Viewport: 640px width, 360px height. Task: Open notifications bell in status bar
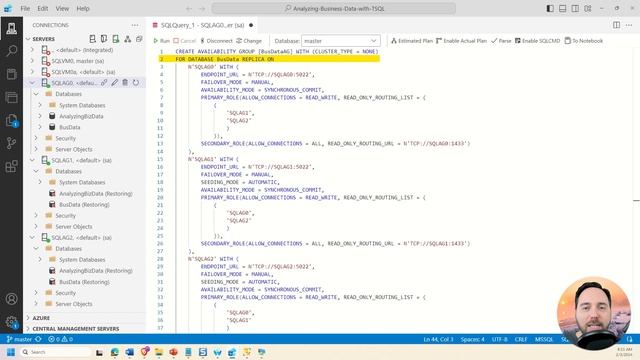pyautogui.click(x=629, y=339)
